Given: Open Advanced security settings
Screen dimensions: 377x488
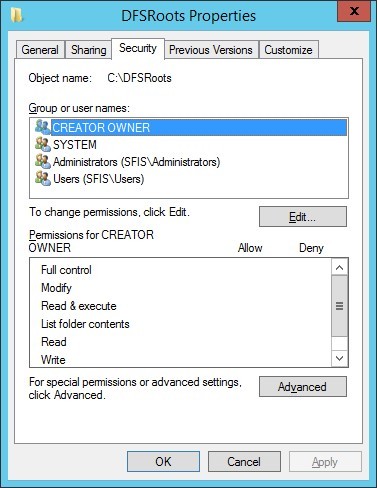Looking at the screenshot, I should coord(303,387).
